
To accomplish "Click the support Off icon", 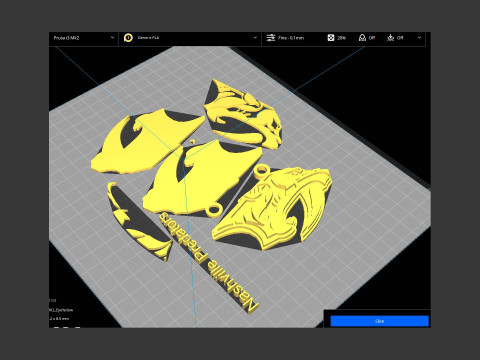I will tap(362, 38).
